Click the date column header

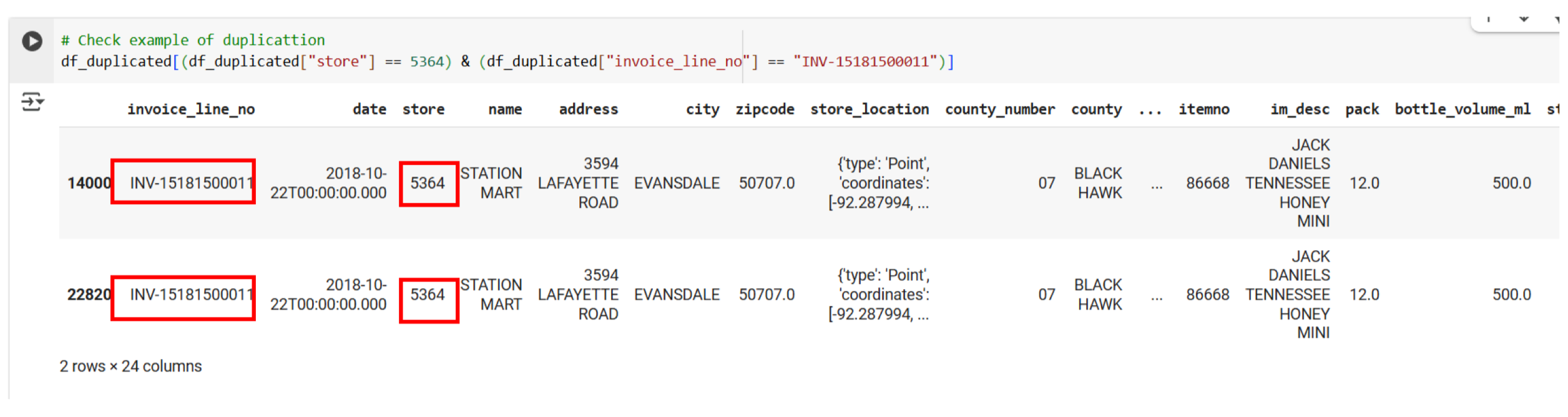pos(369,110)
